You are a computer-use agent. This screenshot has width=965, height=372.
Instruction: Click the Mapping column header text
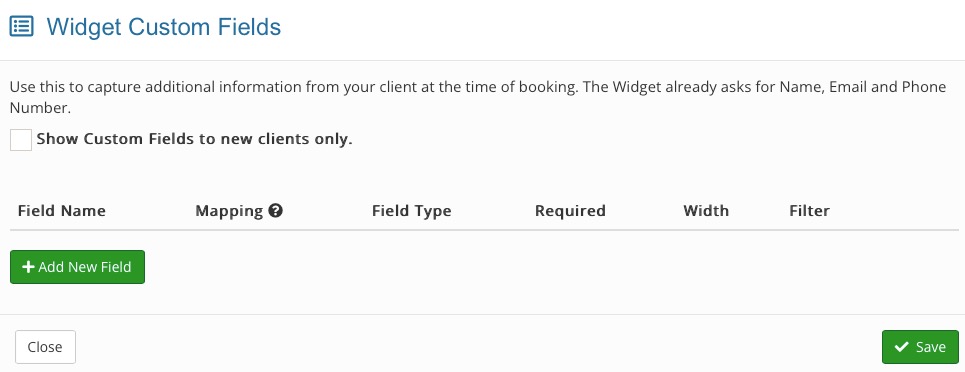pyautogui.click(x=229, y=211)
